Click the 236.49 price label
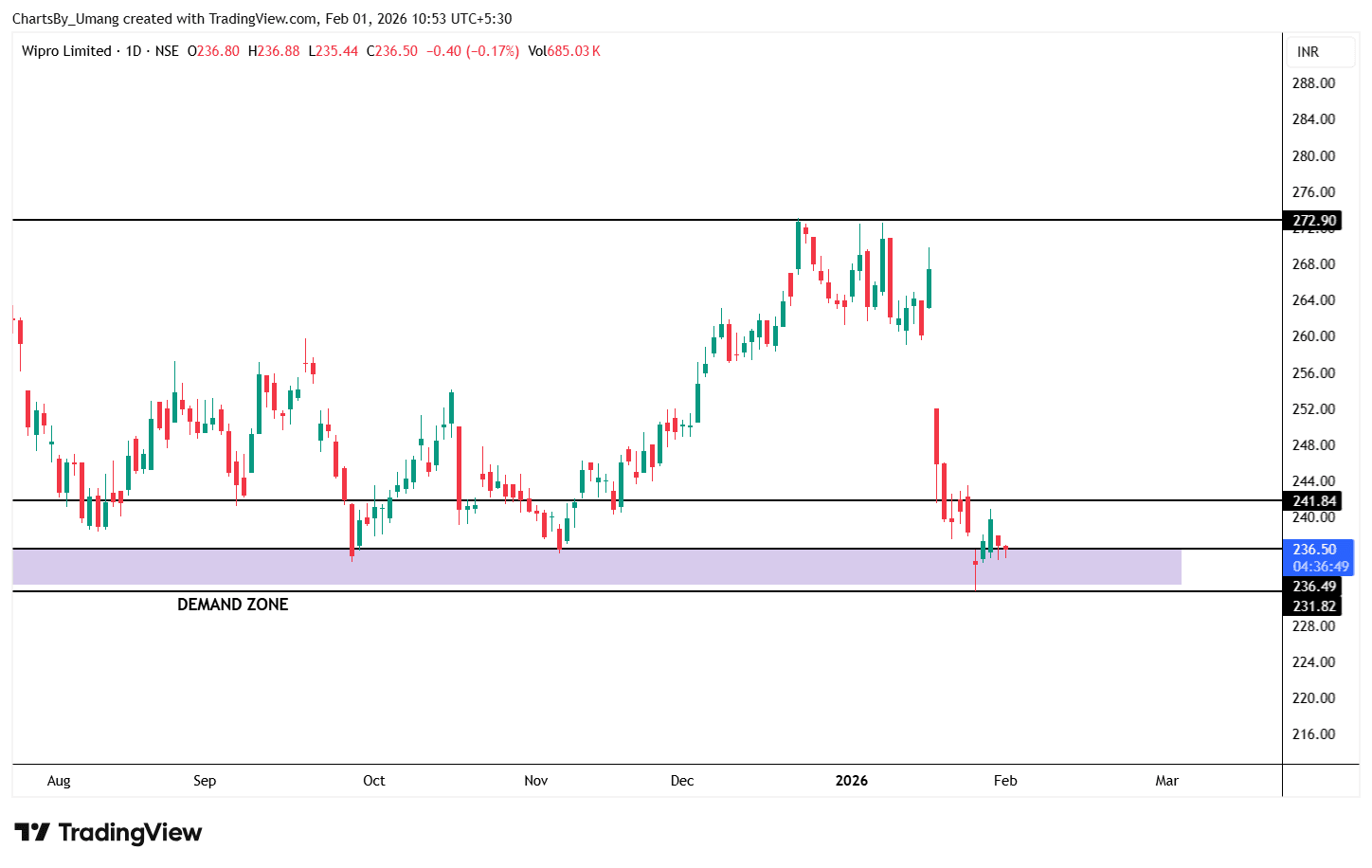This screenshot has width=1372, height=868. point(1314,587)
